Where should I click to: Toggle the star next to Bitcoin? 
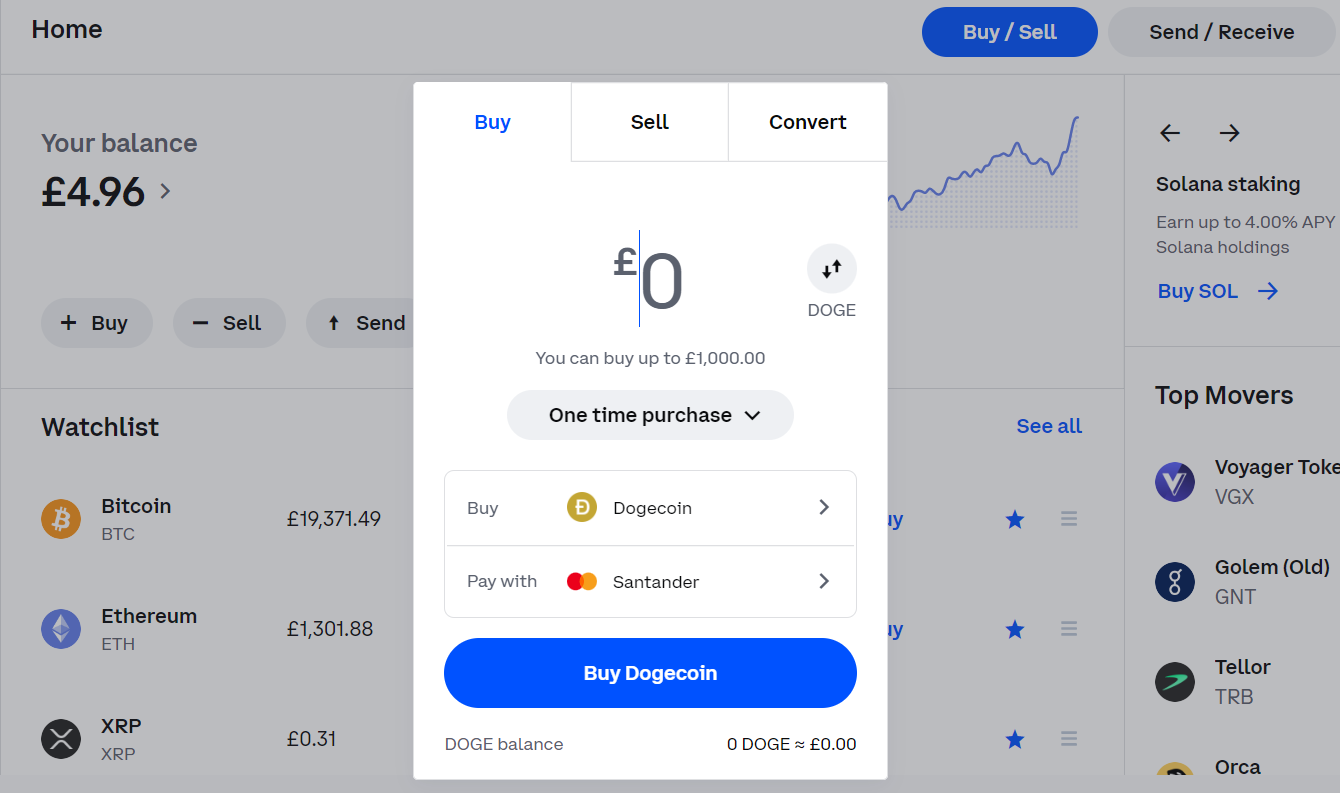tap(1015, 518)
